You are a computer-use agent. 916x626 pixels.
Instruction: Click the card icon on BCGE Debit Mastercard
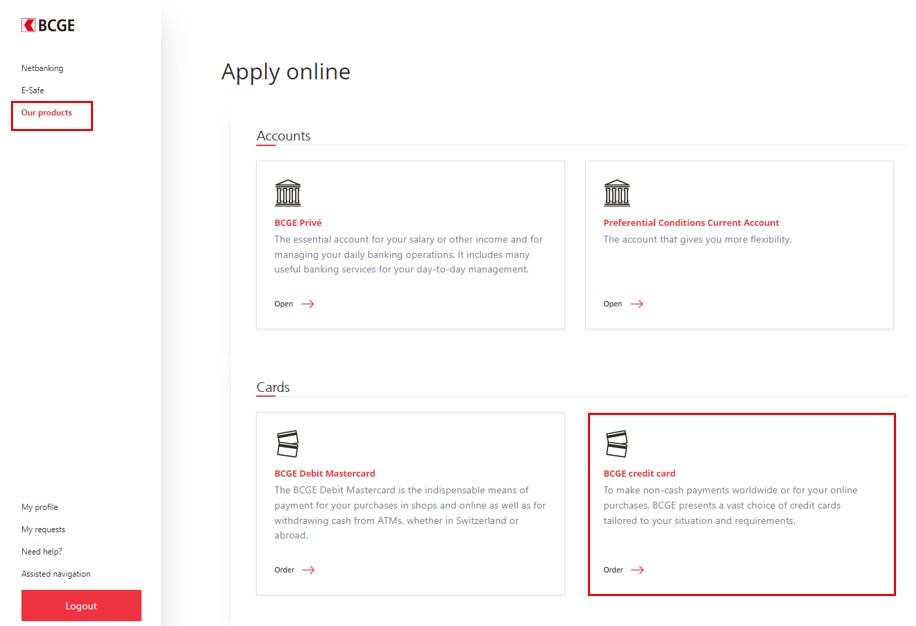287,444
